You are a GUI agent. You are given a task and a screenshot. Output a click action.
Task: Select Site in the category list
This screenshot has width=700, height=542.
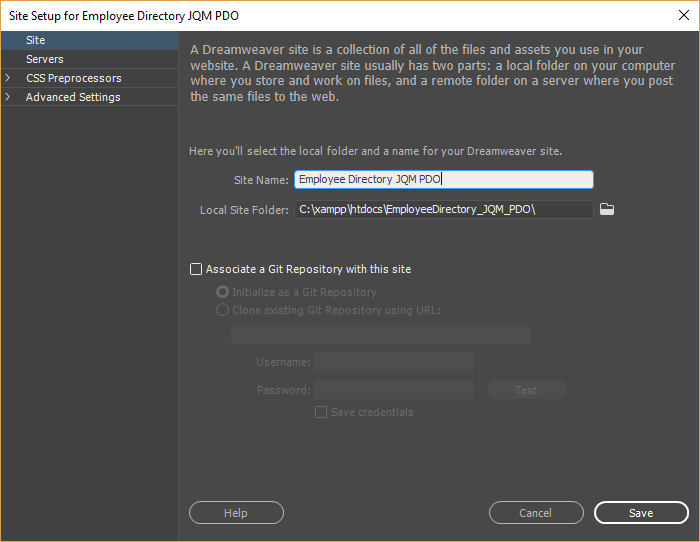[x=36, y=40]
